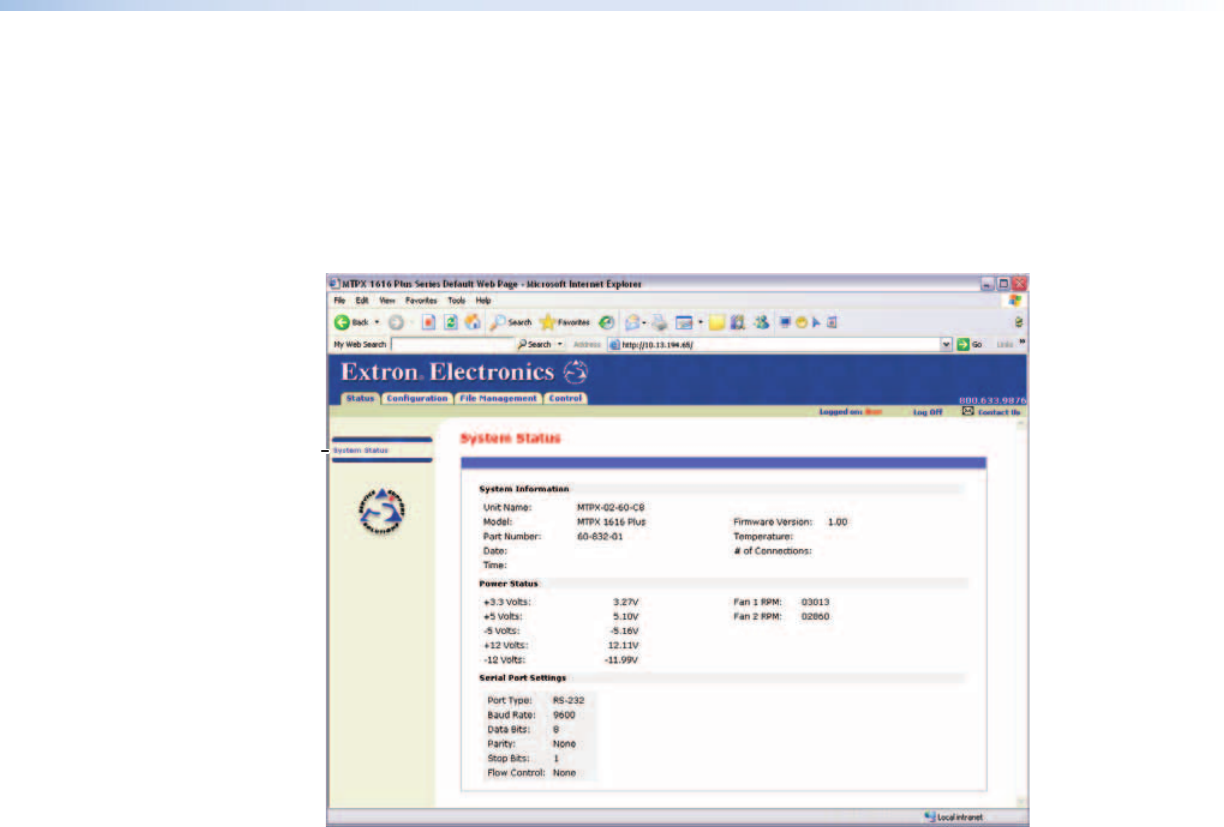Open the Back button history dropdown
Screen dimensions: 1224x827
376,323
